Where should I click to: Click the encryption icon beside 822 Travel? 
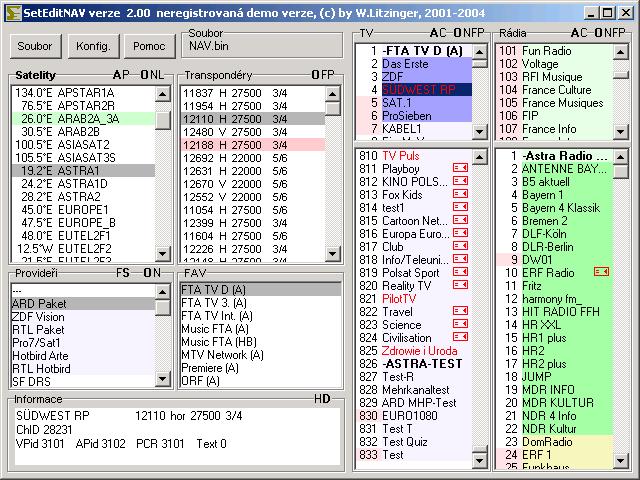(x=460, y=311)
